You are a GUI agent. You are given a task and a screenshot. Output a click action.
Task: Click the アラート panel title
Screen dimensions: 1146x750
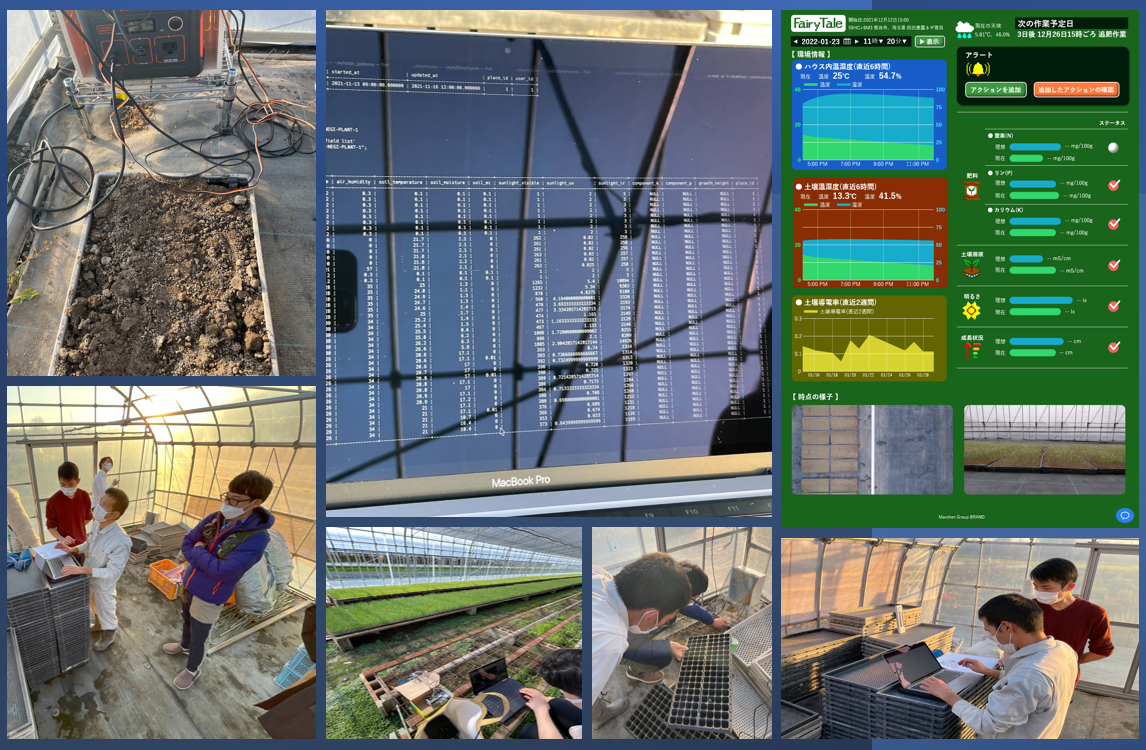(x=978, y=56)
